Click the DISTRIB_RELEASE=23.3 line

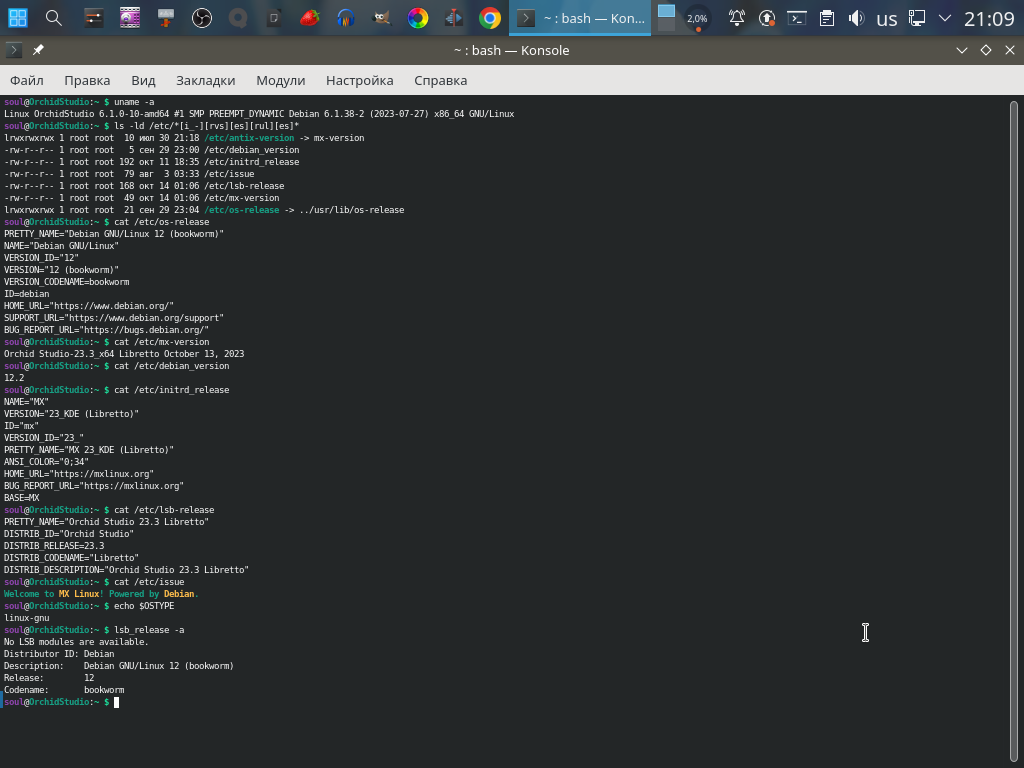coord(54,546)
